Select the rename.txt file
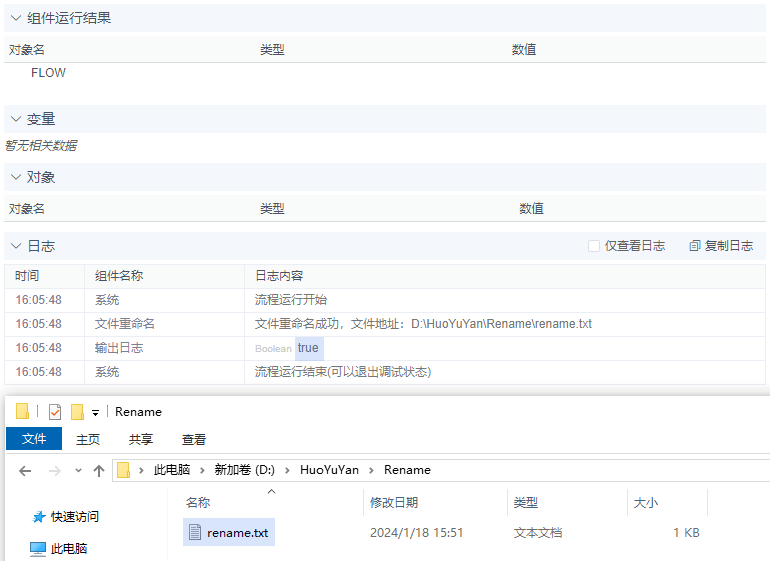The height and width of the screenshot is (561, 770). tap(229, 532)
